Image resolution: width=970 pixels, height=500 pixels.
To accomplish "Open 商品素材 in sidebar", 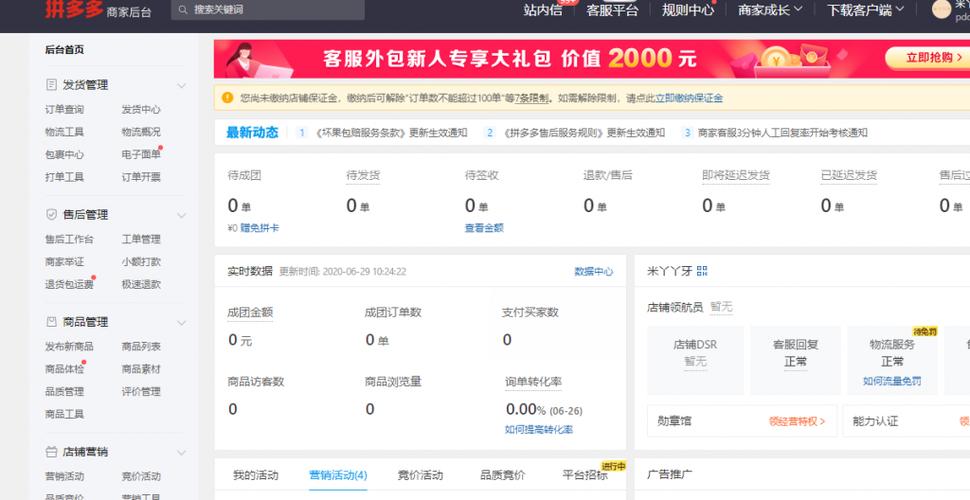I will click(x=141, y=369).
